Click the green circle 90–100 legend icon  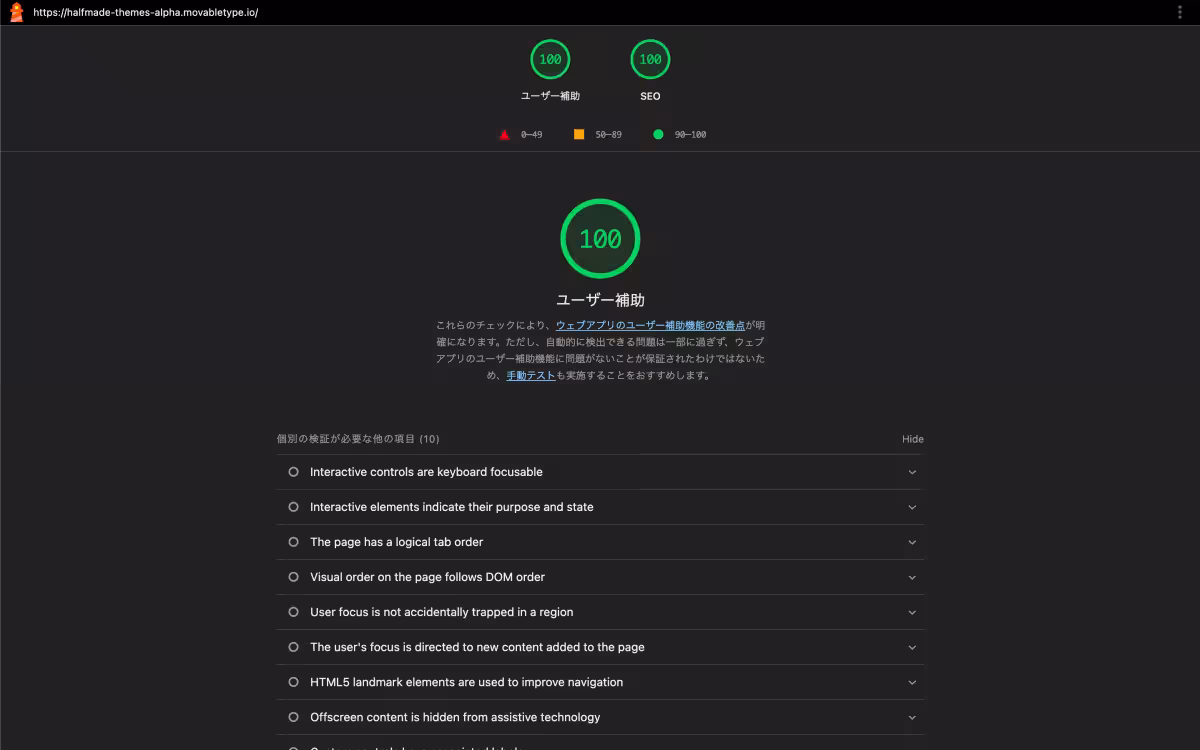(x=658, y=134)
